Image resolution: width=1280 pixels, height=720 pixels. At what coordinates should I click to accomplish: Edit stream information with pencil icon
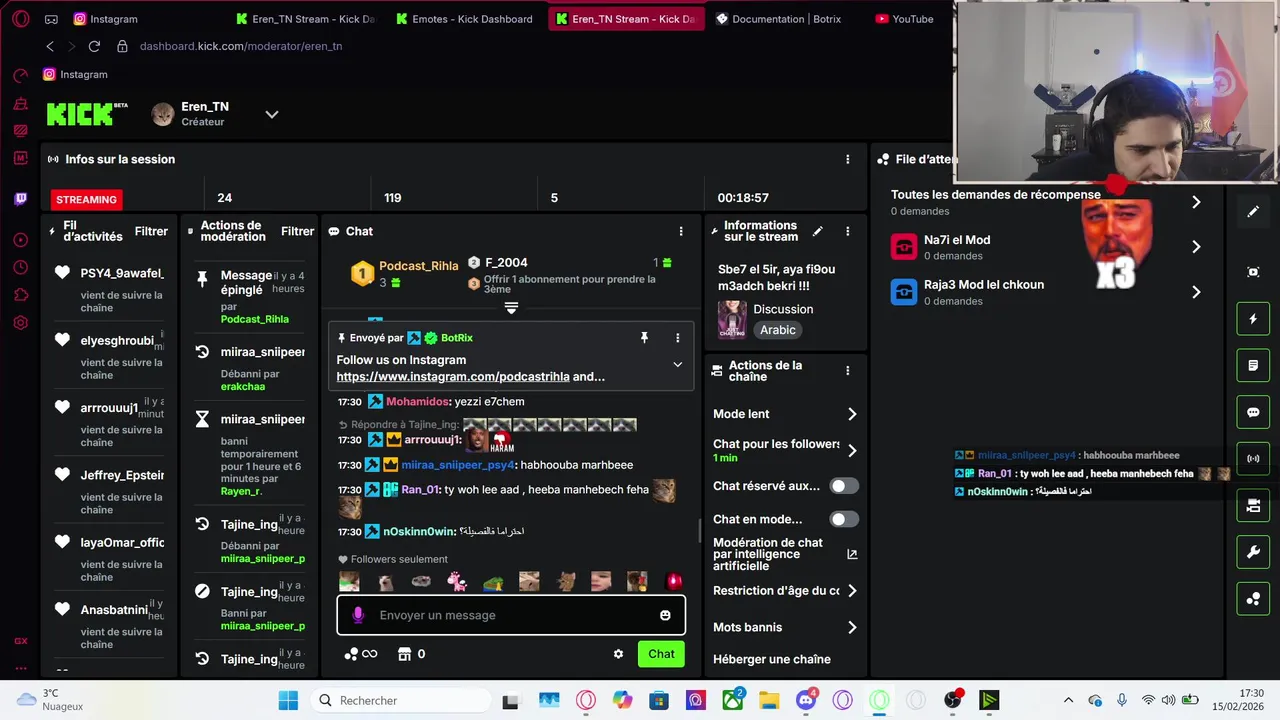(817, 231)
